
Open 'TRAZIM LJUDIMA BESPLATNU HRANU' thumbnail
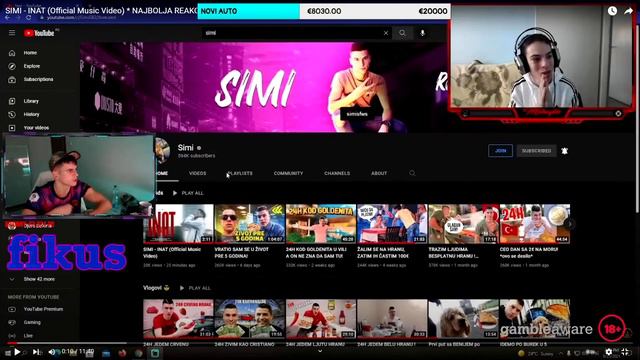[x=464, y=224]
